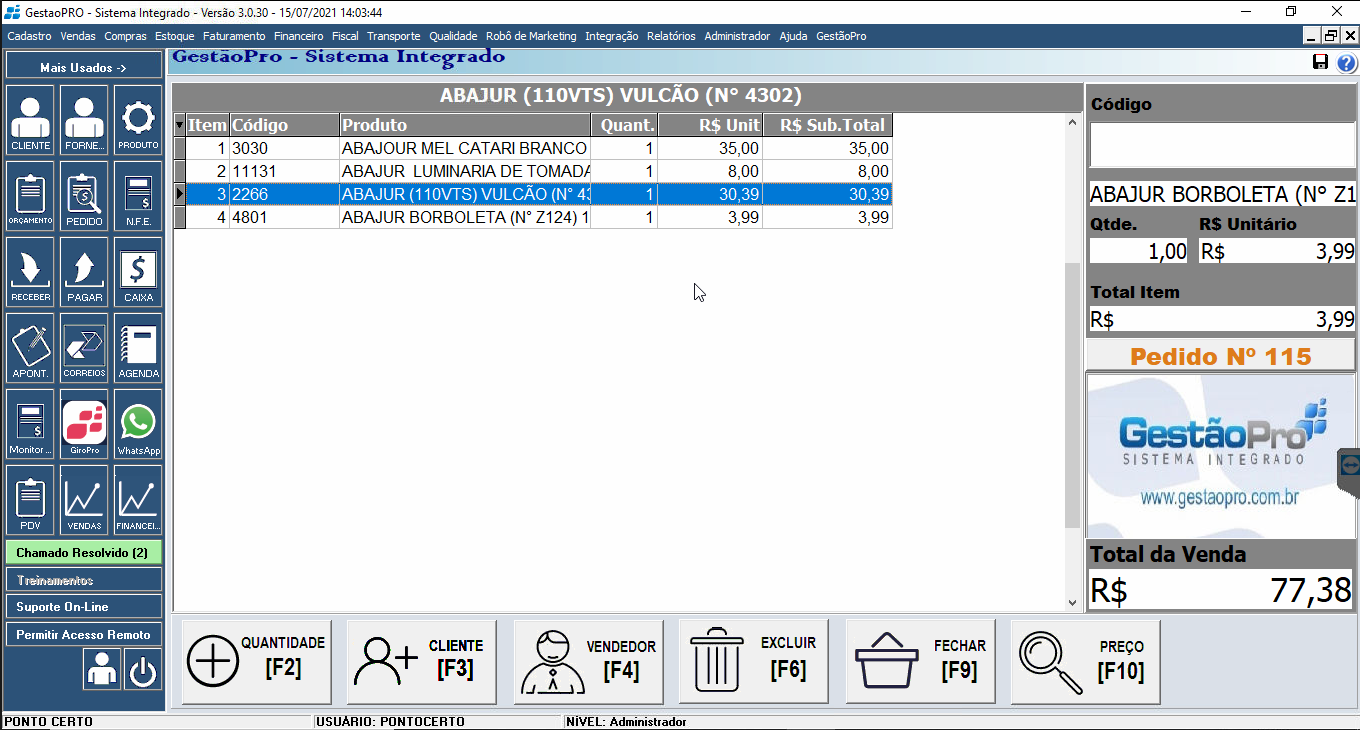Open the N.F.E. invoice icon
The width and height of the screenshot is (1360, 730).
pos(138,197)
